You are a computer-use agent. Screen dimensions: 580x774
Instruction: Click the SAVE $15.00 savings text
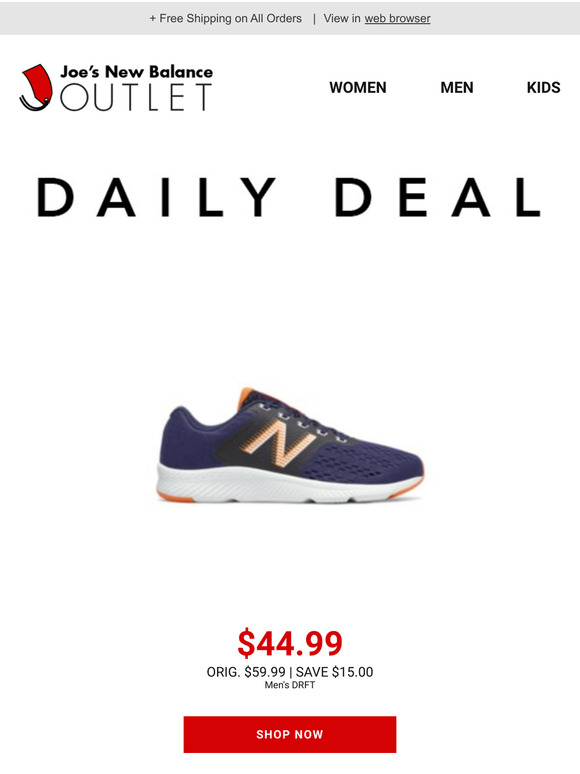(x=335, y=672)
